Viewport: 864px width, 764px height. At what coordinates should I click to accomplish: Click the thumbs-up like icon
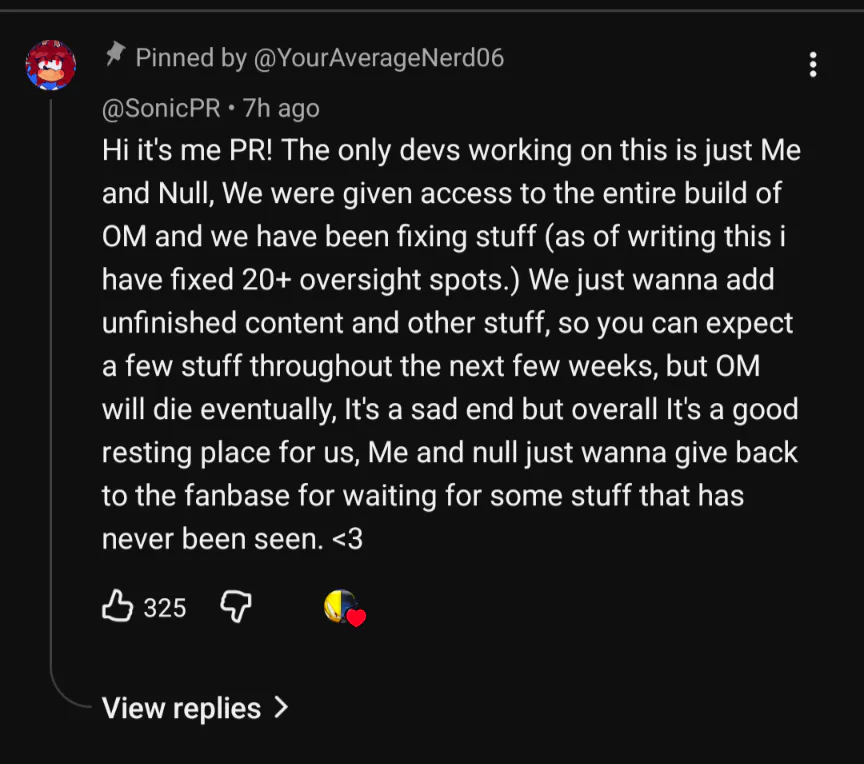point(118,606)
